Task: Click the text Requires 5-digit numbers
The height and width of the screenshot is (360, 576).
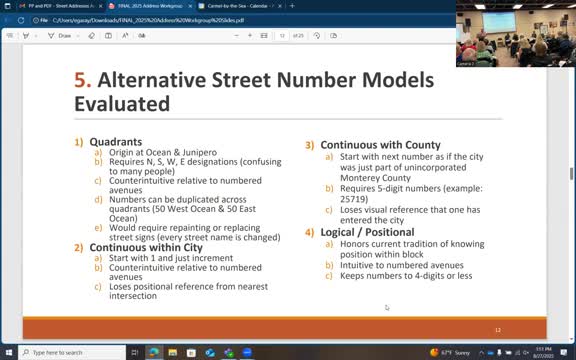Action: pos(390,188)
